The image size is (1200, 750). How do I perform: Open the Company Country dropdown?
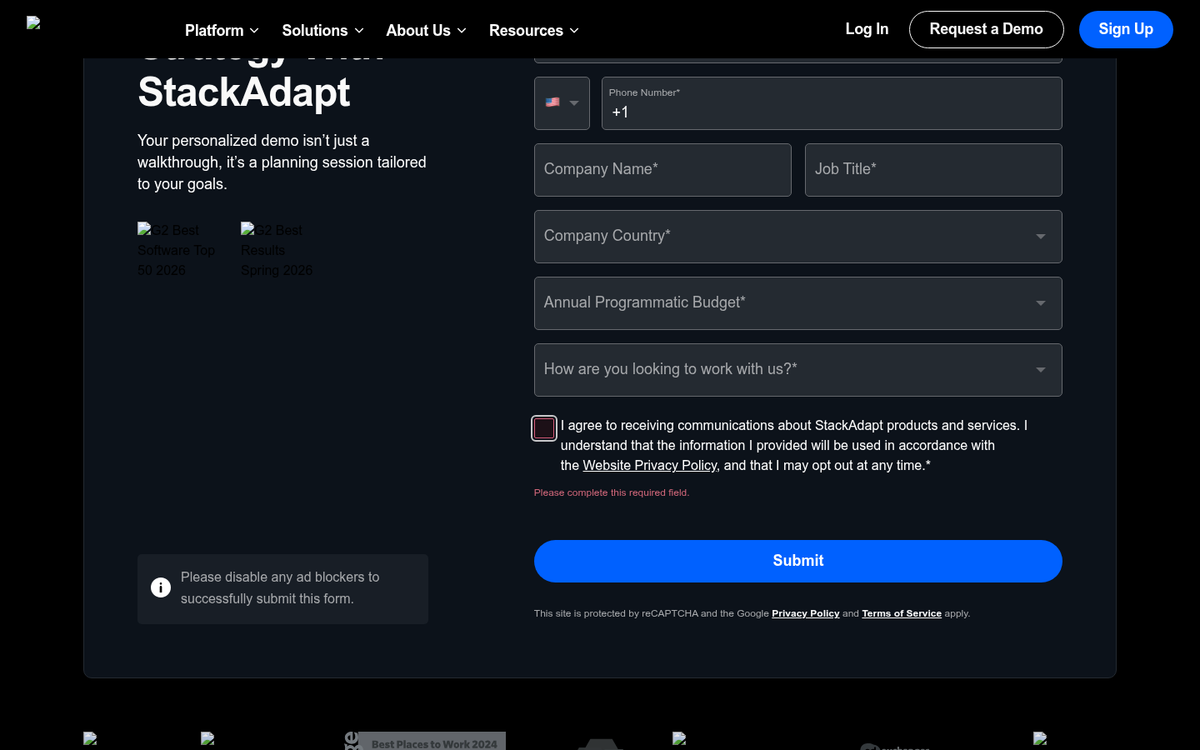click(x=798, y=236)
